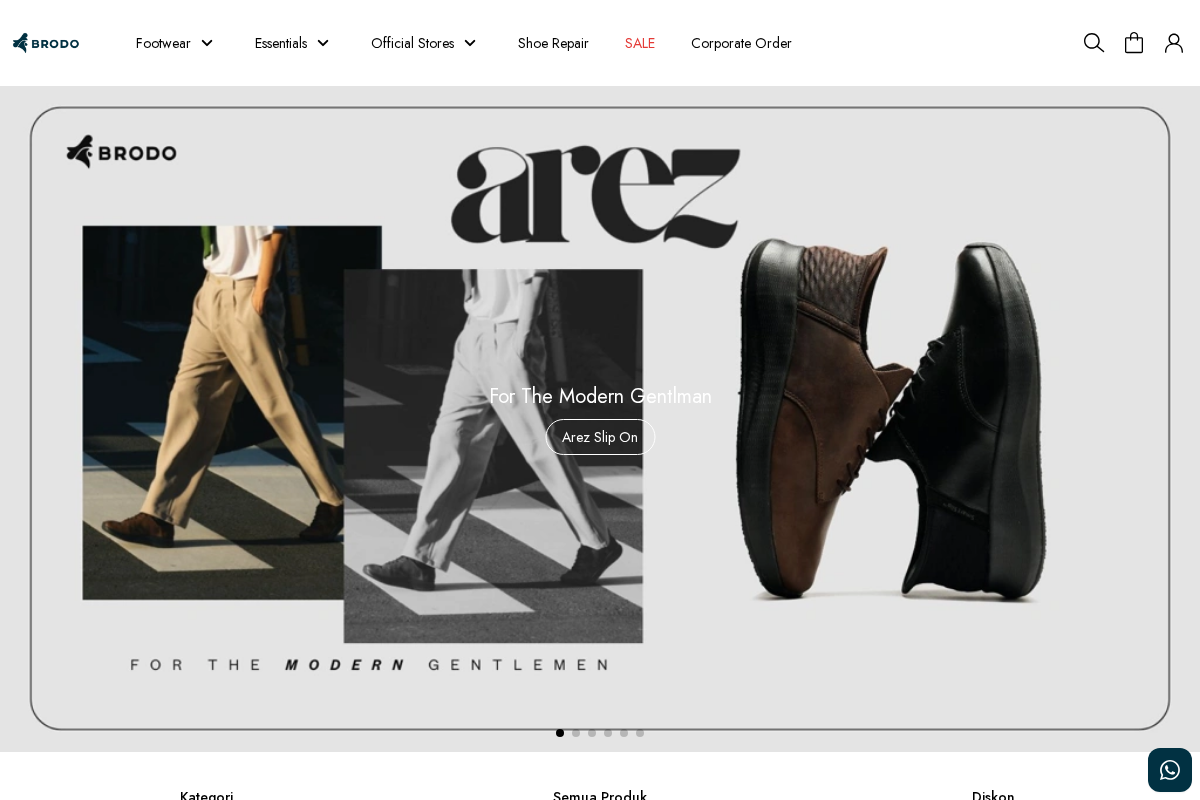Select the first carousel indicator dot
Screen dimensions: 1200x800
pyautogui.click(x=560, y=733)
